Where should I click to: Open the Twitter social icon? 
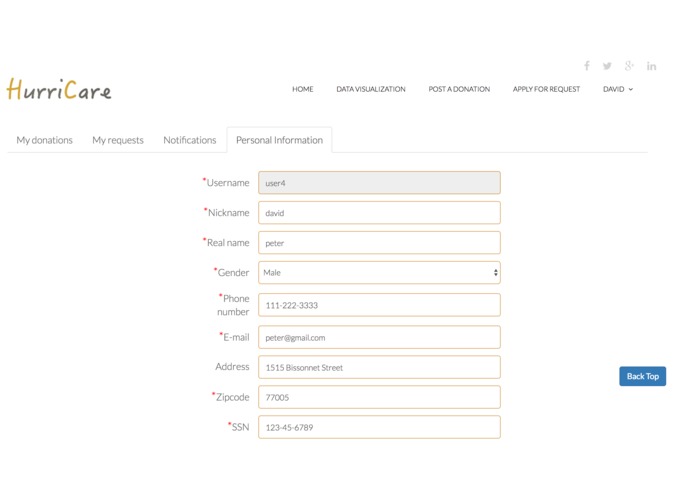click(607, 66)
